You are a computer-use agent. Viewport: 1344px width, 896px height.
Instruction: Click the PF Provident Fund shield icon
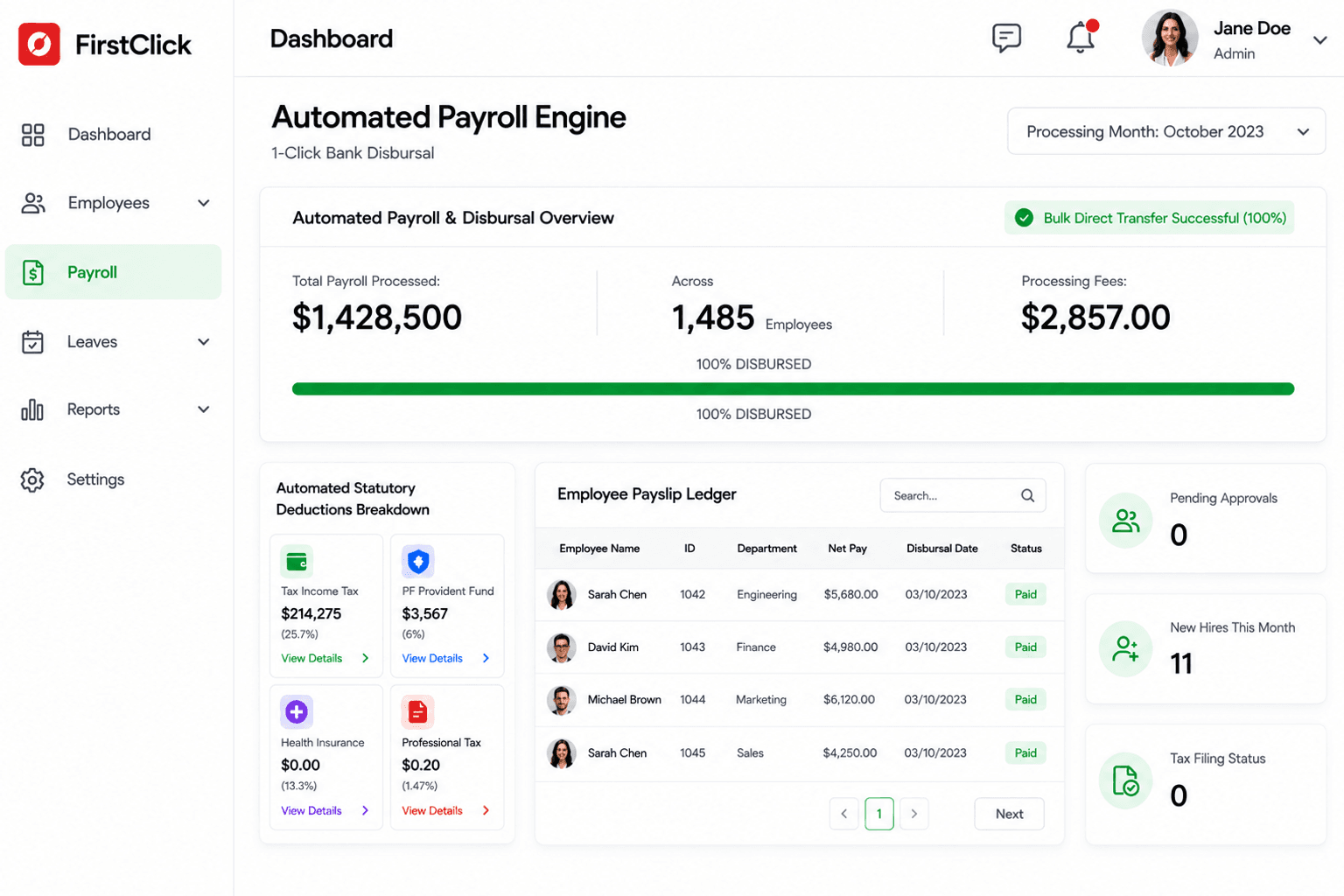pos(418,561)
